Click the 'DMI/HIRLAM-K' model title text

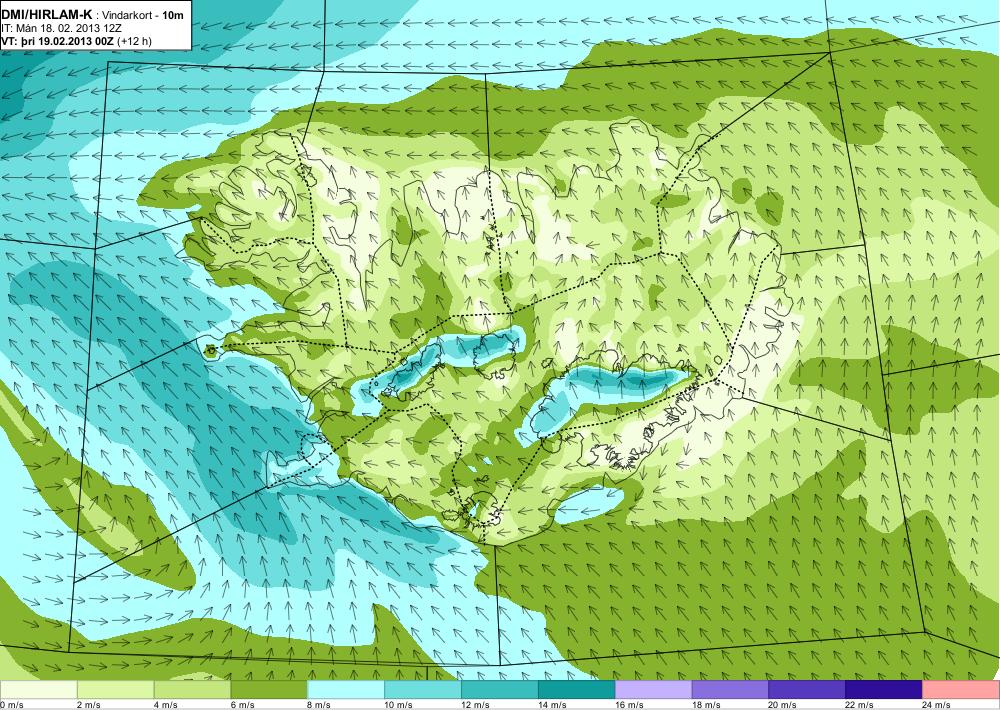point(47,14)
